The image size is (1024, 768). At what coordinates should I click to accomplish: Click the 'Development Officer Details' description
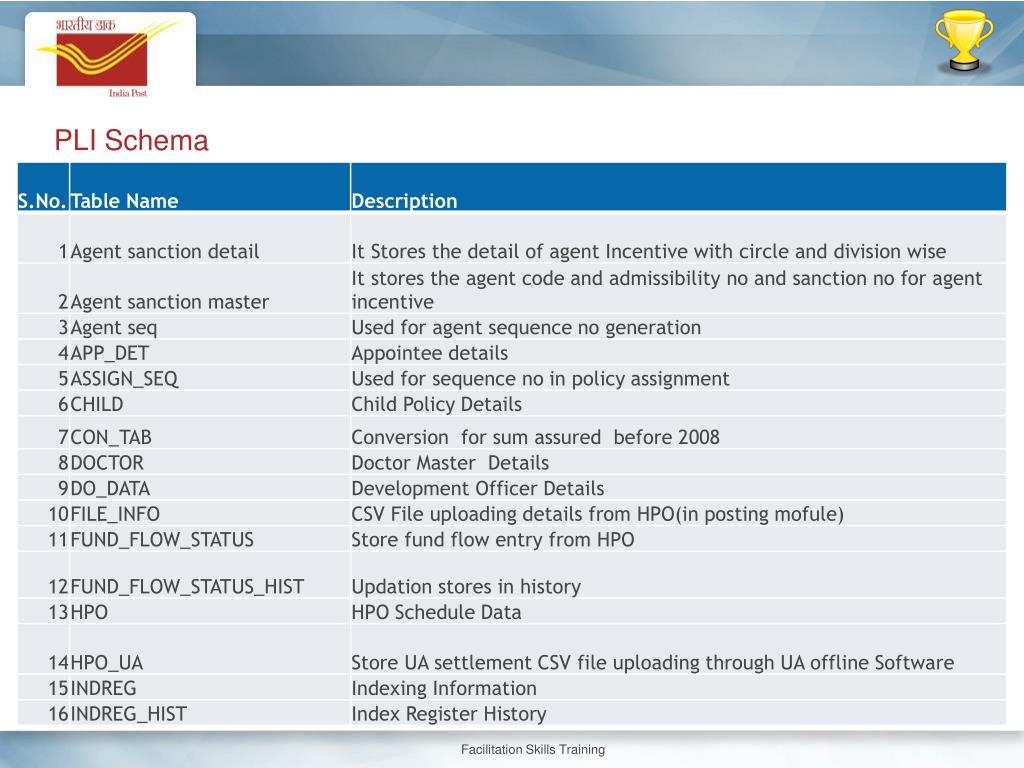click(x=477, y=488)
